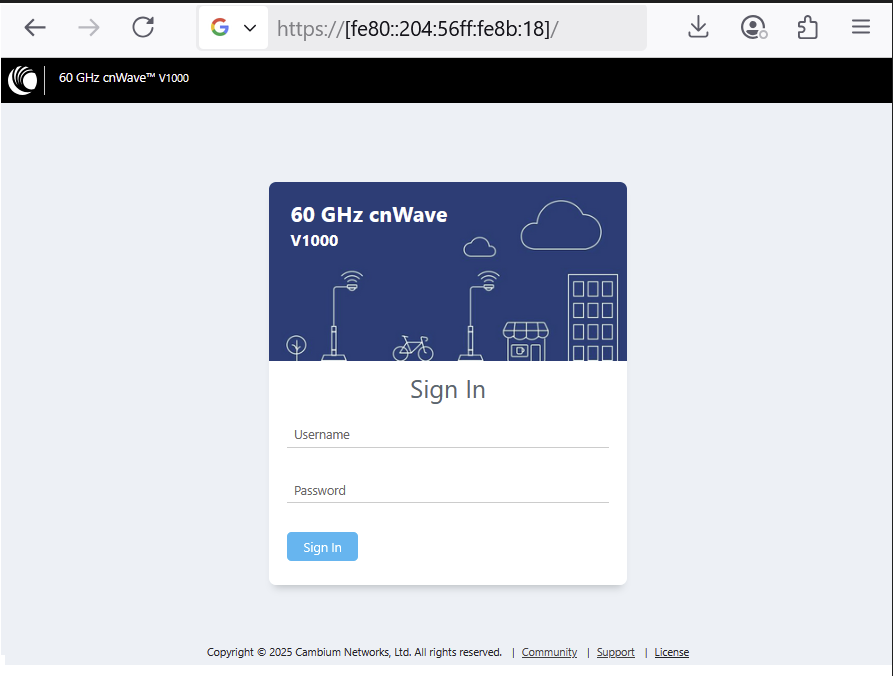Click the blue Sign In button

click(322, 547)
